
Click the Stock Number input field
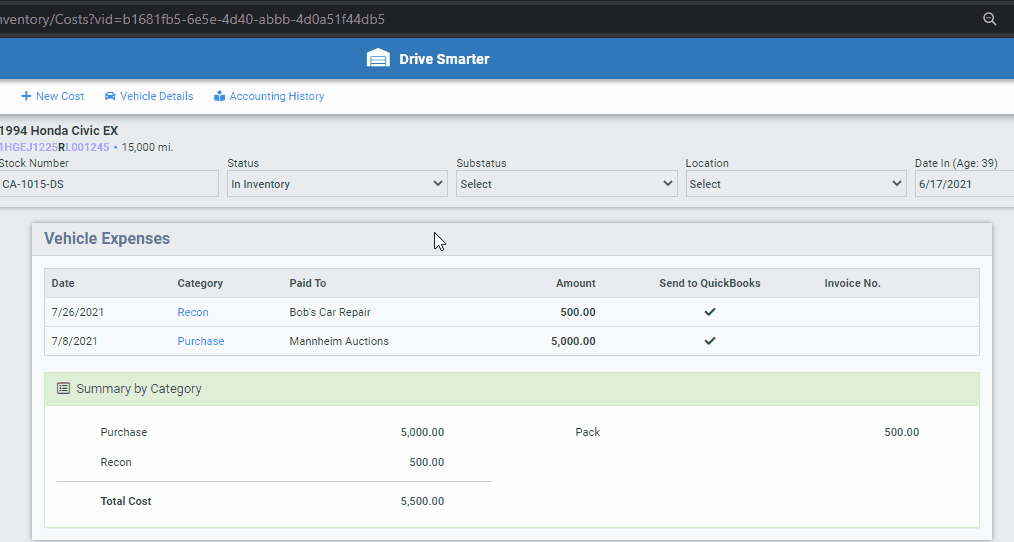pos(108,184)
